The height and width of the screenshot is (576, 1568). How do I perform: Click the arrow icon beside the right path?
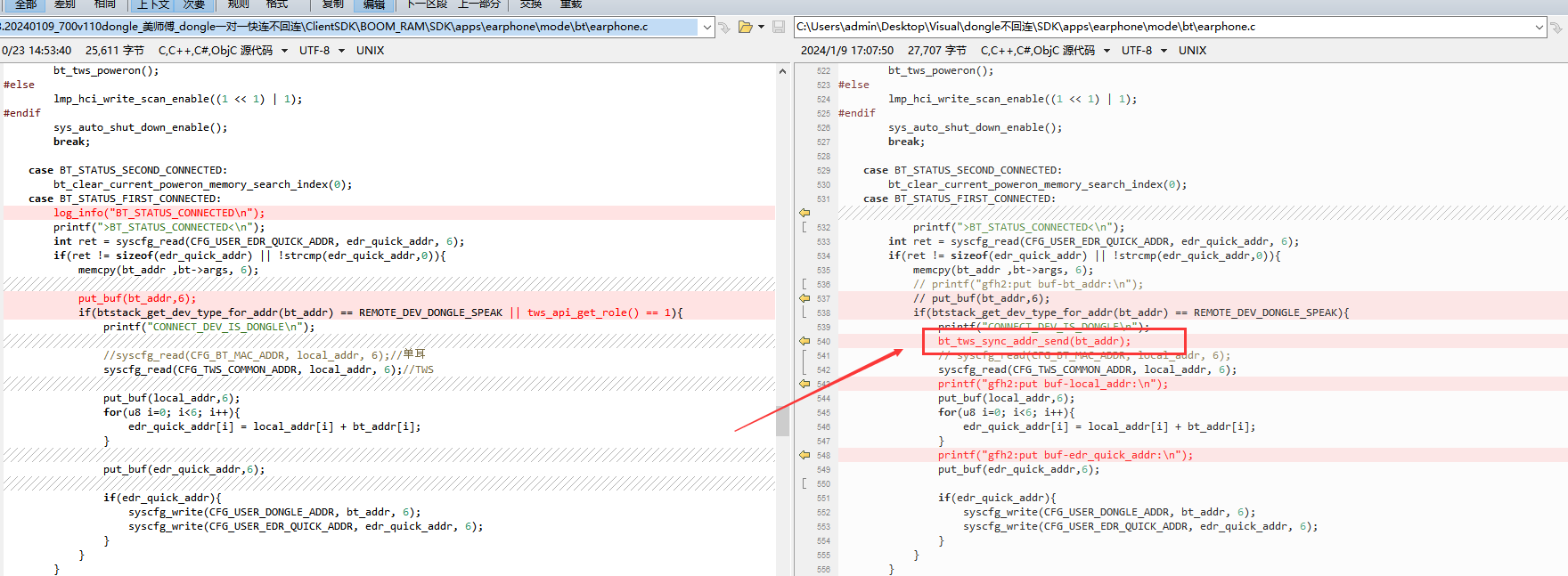[x=1556, y=27]
